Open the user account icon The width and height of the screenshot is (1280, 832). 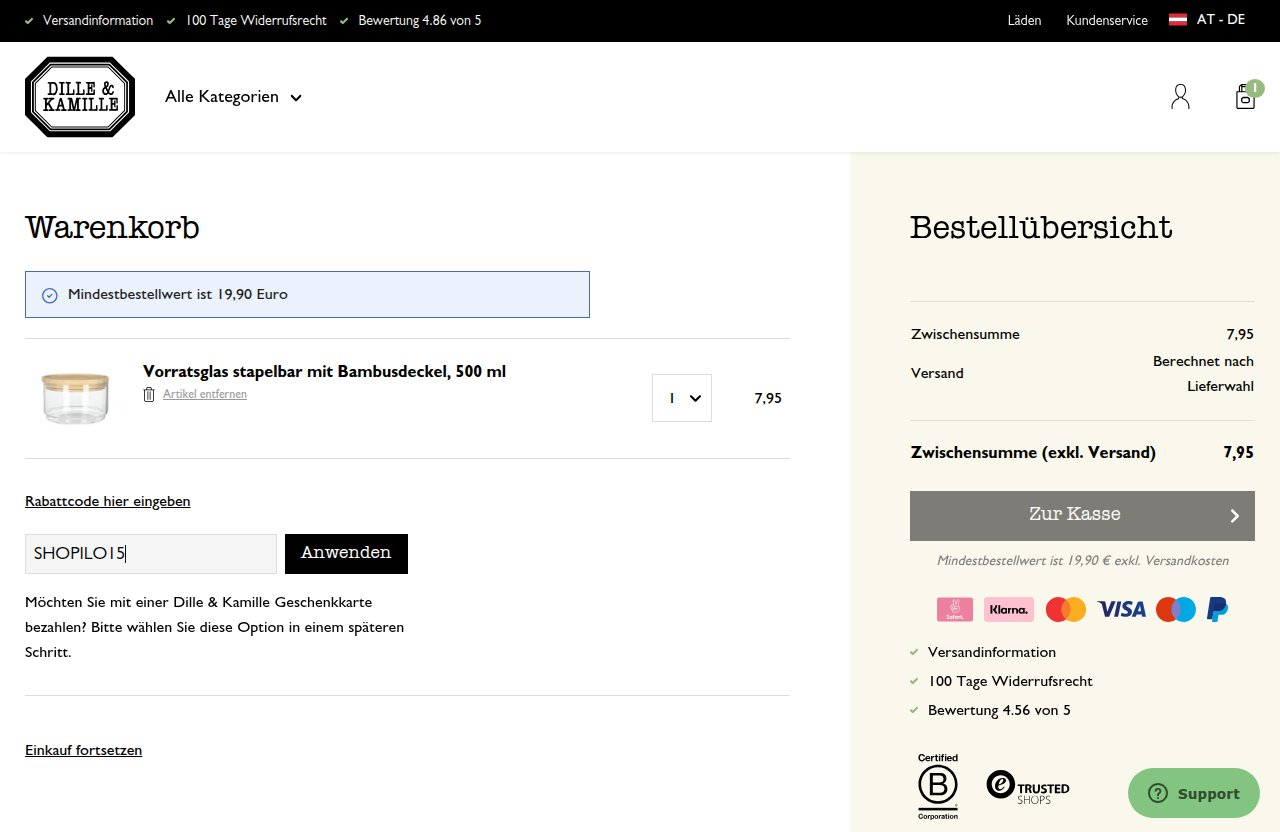[x=1180, y=97]
